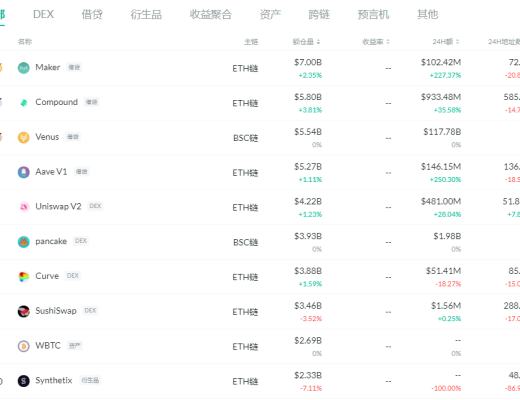The image size is (520, 400).
Task: Click the category tag beside WBTC
Action: tap(74, 345)
